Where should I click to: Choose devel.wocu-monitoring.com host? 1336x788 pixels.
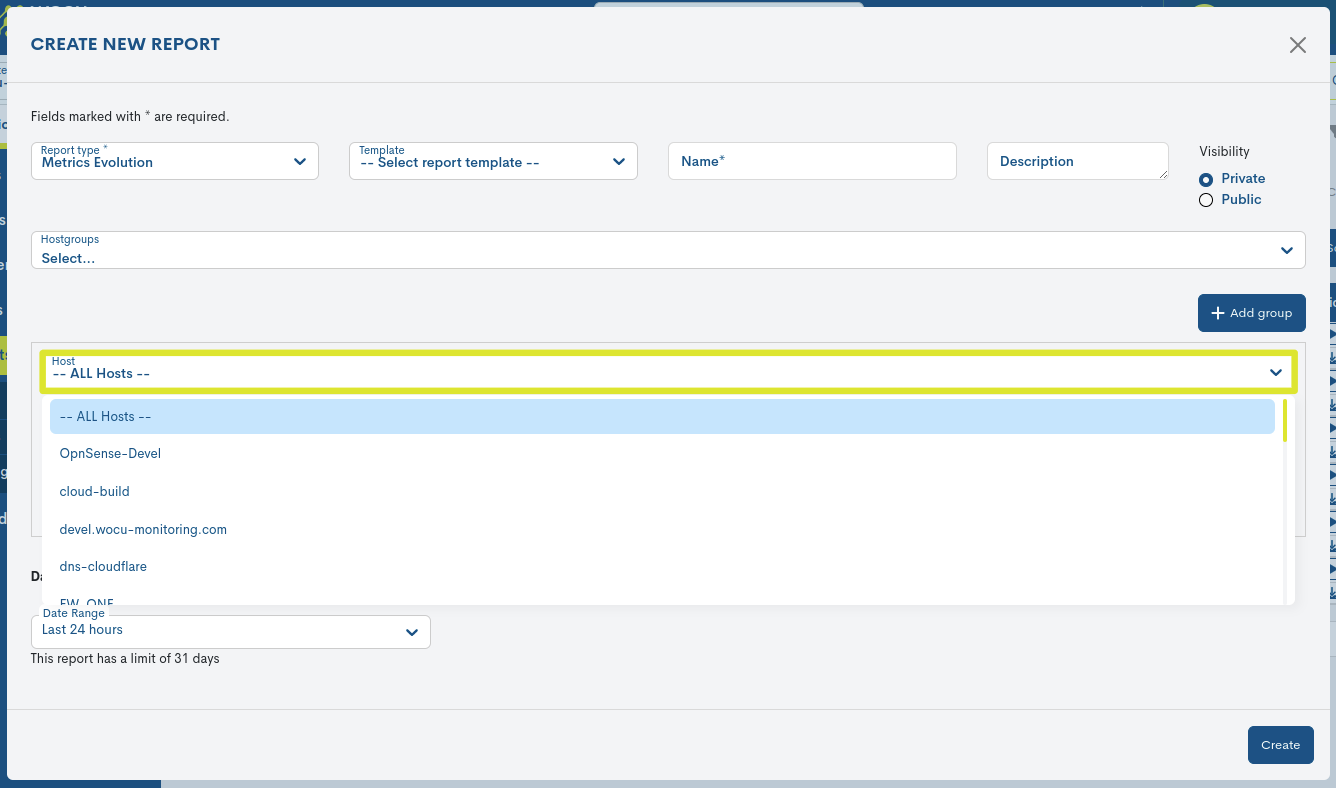coord(662,530)
